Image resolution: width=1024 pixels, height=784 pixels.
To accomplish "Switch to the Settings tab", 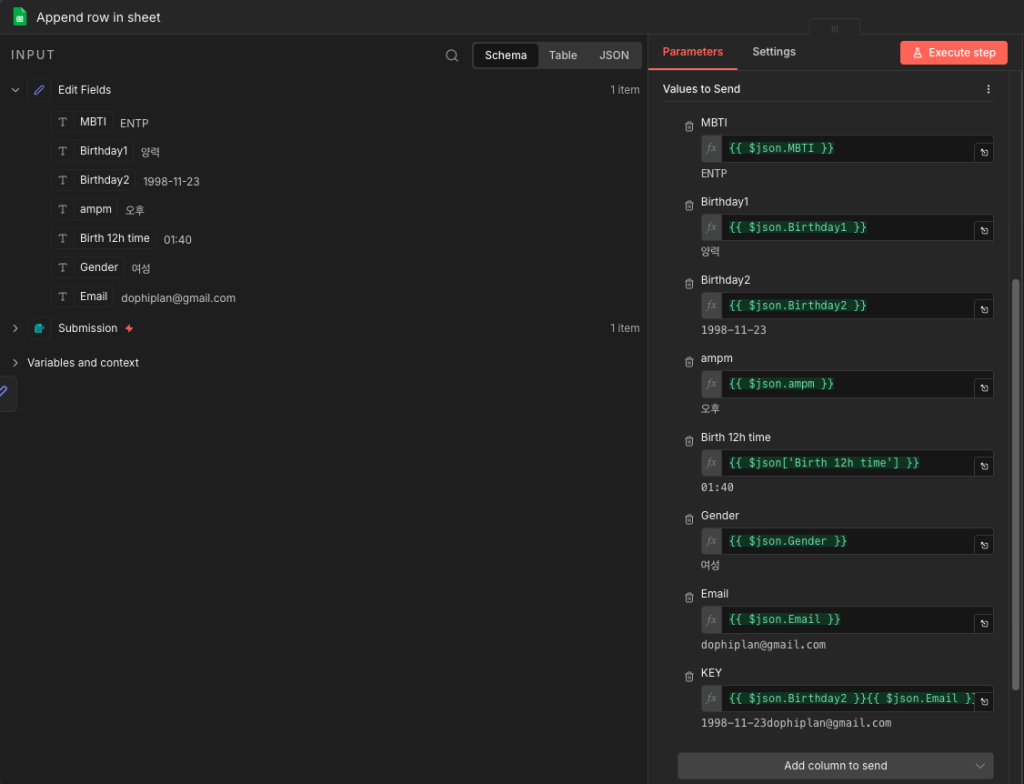I will tap(774, 52).
